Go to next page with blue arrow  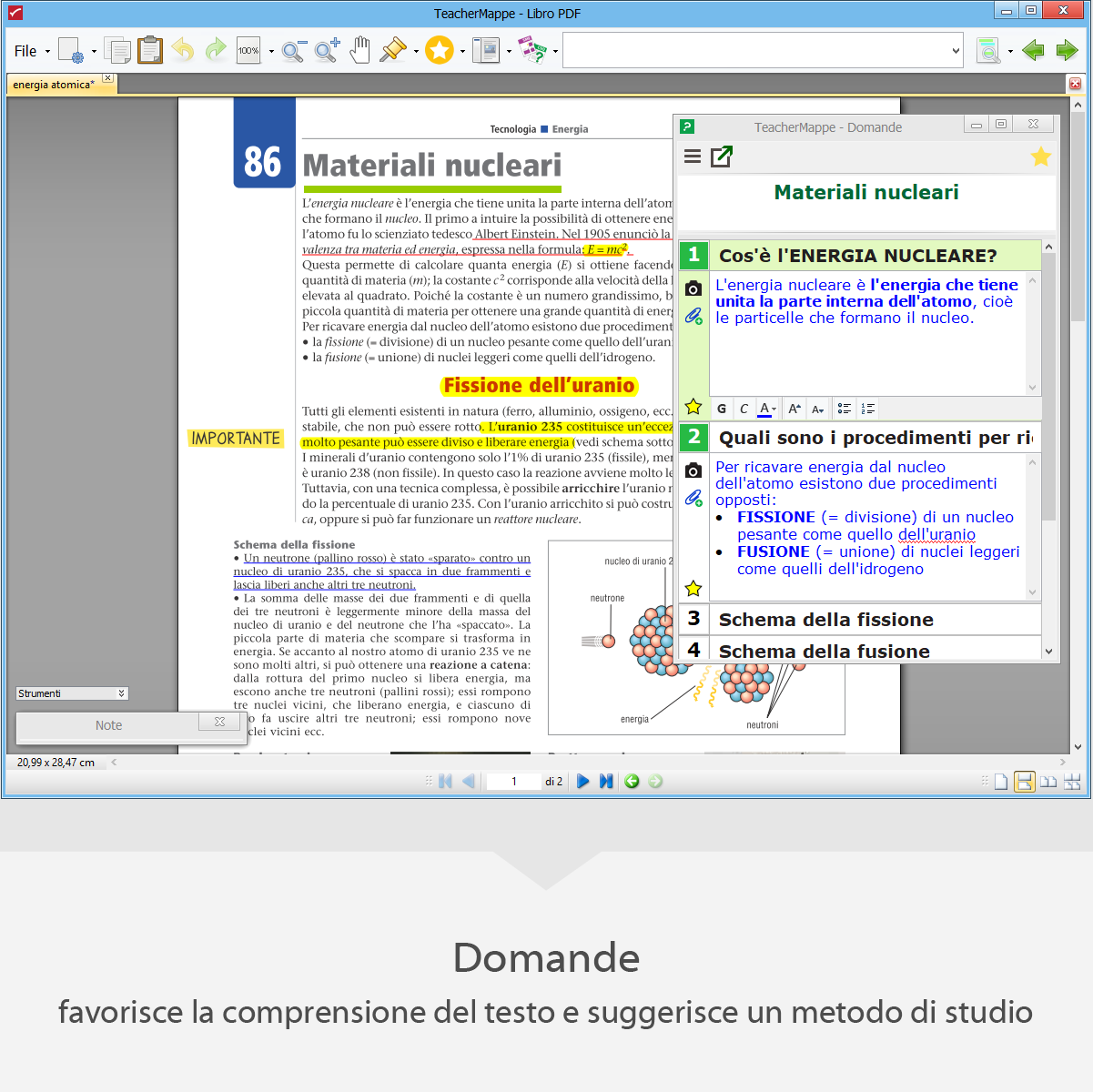click(583, 781)
